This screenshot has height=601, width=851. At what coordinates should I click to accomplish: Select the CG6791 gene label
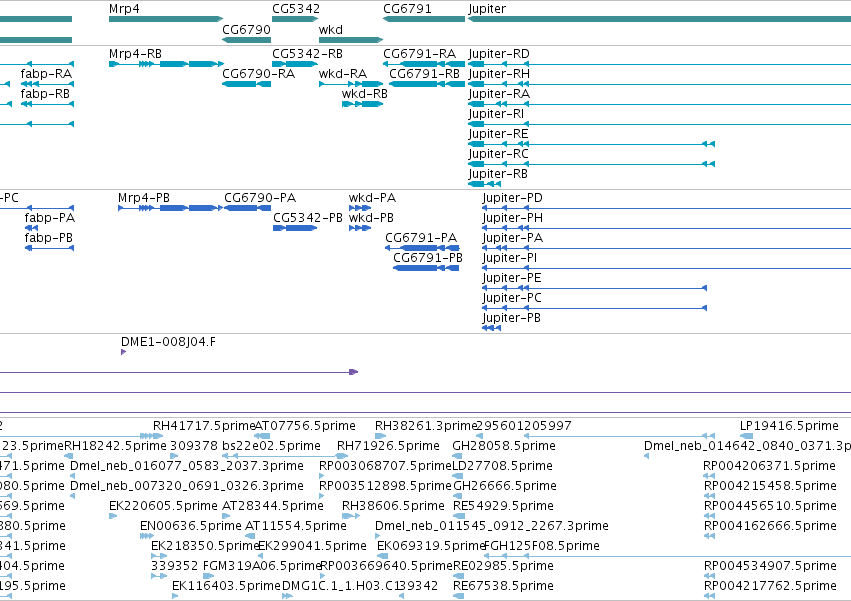tap(407, 9)
